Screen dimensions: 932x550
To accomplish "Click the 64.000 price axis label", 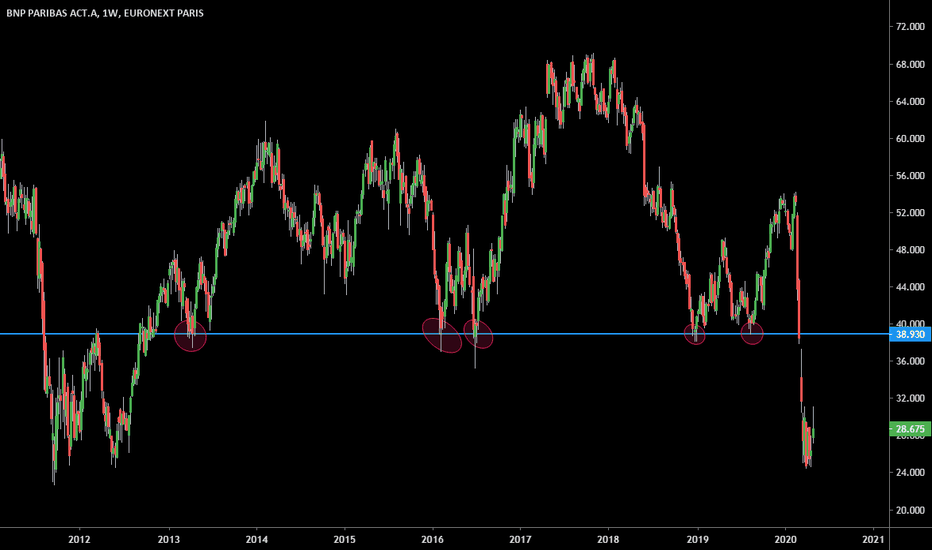I will (910, 101).
